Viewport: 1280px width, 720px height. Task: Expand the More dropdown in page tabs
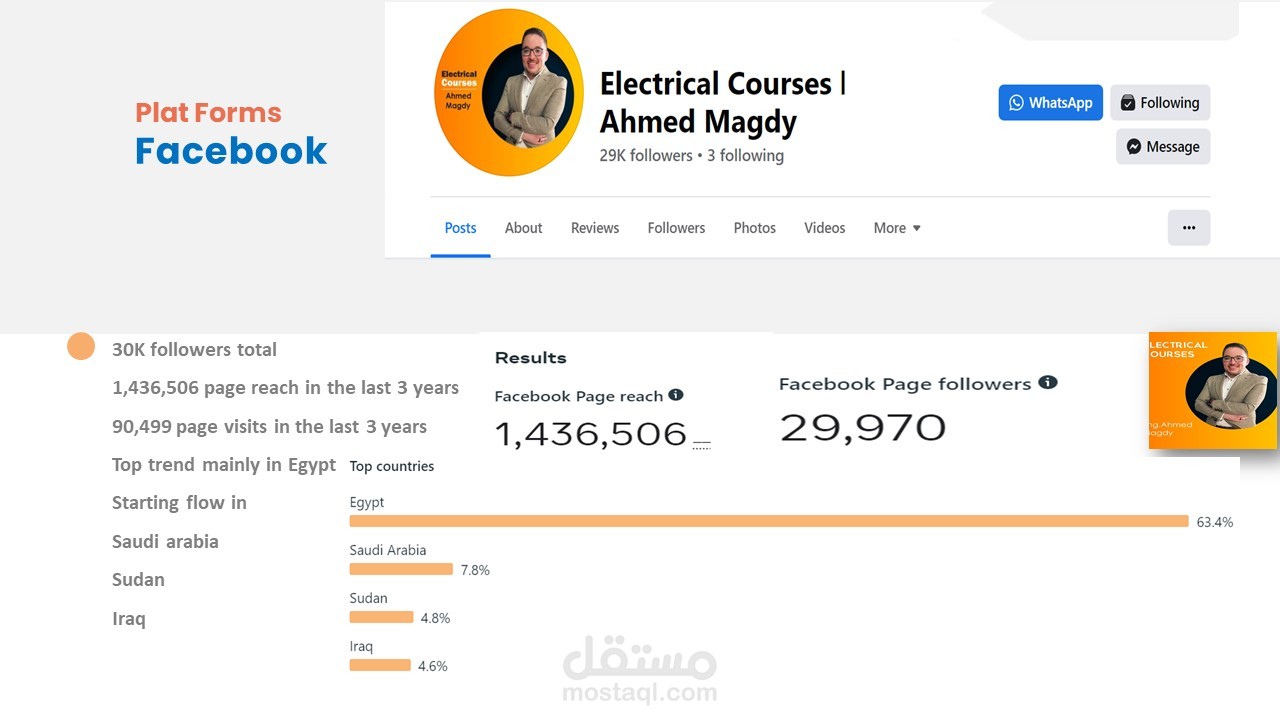[897, 228]
